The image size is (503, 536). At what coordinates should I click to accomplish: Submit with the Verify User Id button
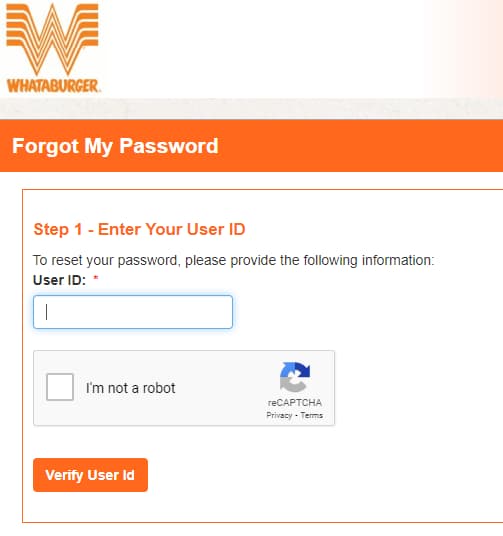click(x=90, y=475)
